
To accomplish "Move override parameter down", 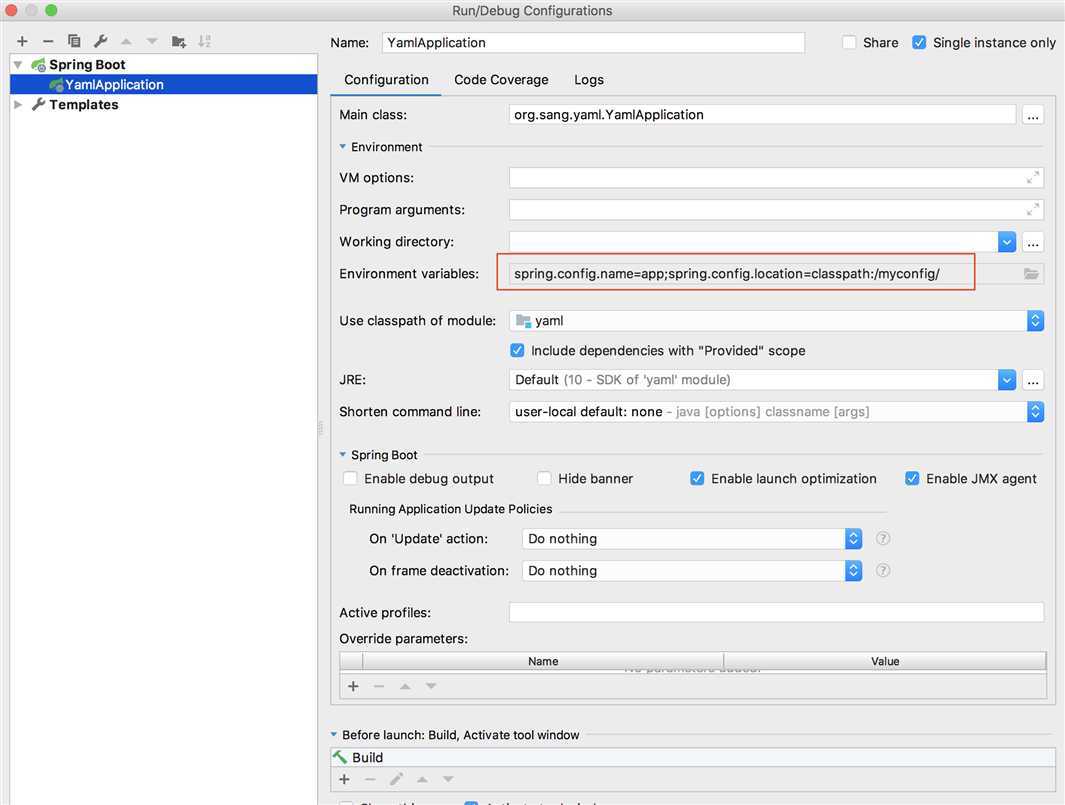I will (431, 686).
